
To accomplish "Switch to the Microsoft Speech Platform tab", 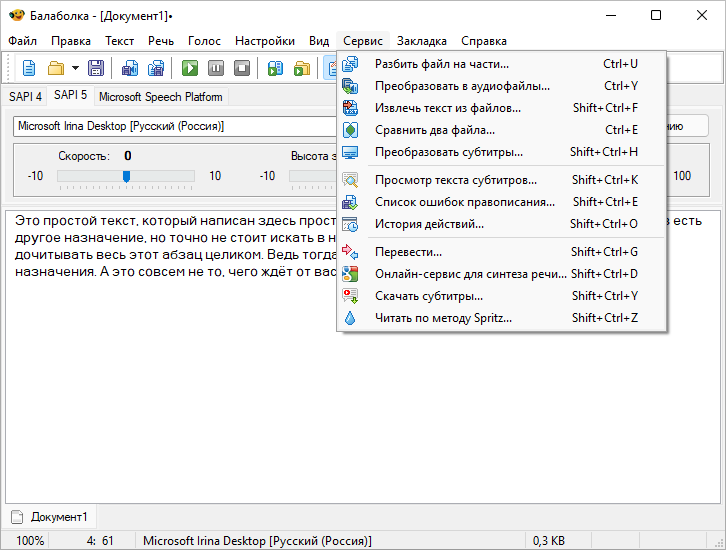I will pos(161,97).
